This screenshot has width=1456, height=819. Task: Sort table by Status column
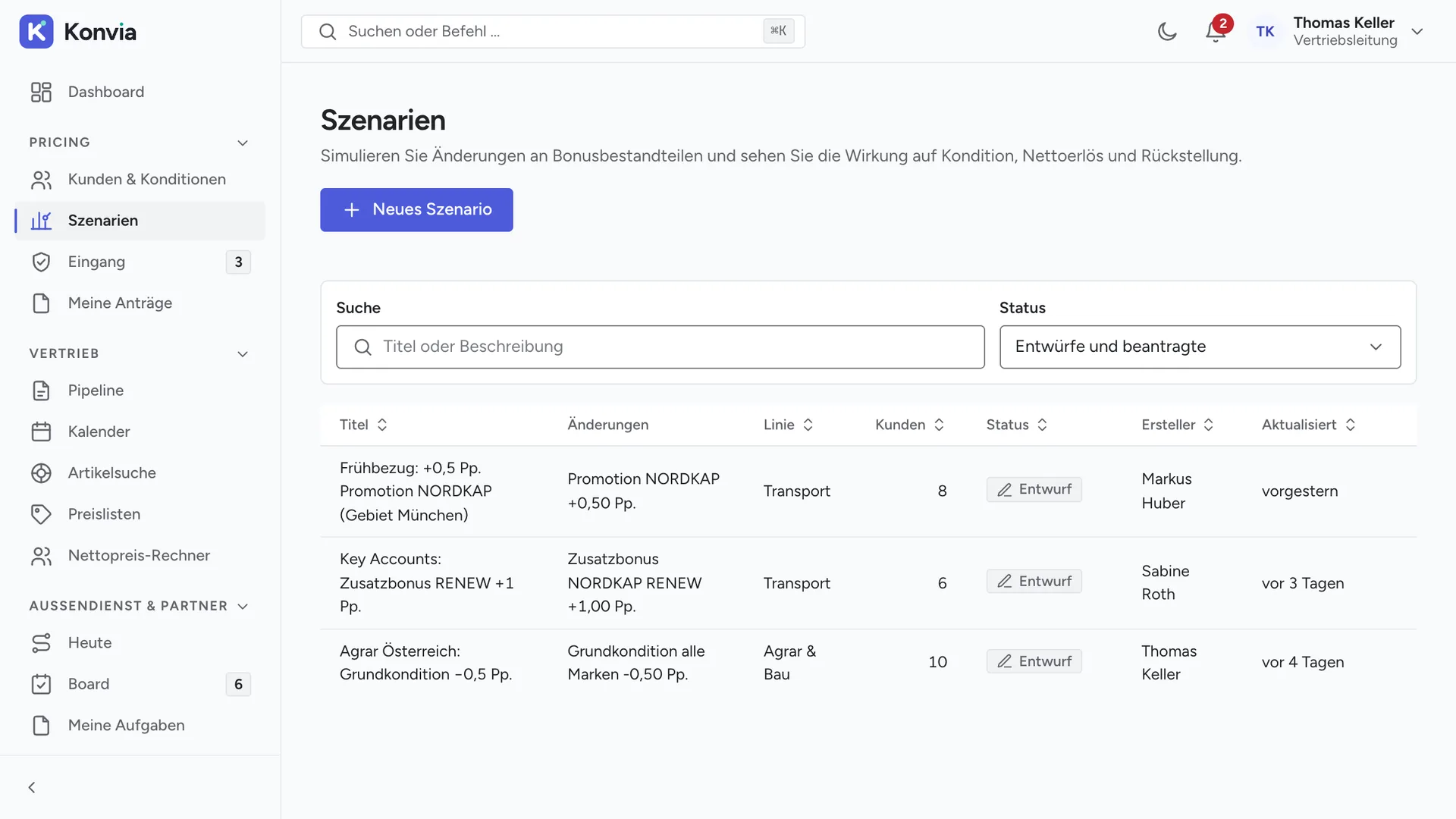coord(1016,425)
